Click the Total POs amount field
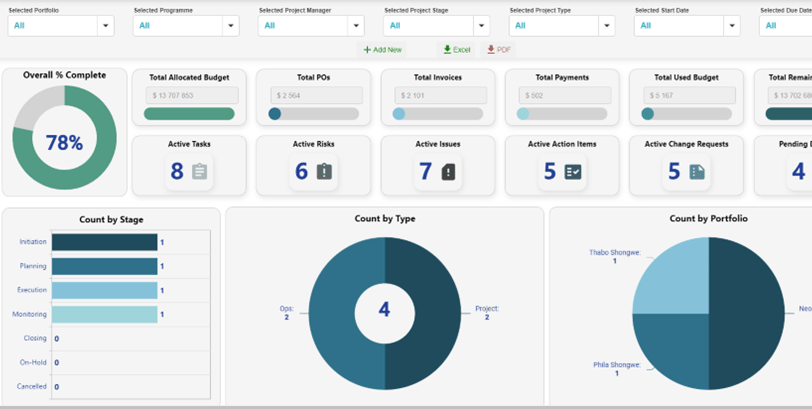812x409 pixels. 315,95
